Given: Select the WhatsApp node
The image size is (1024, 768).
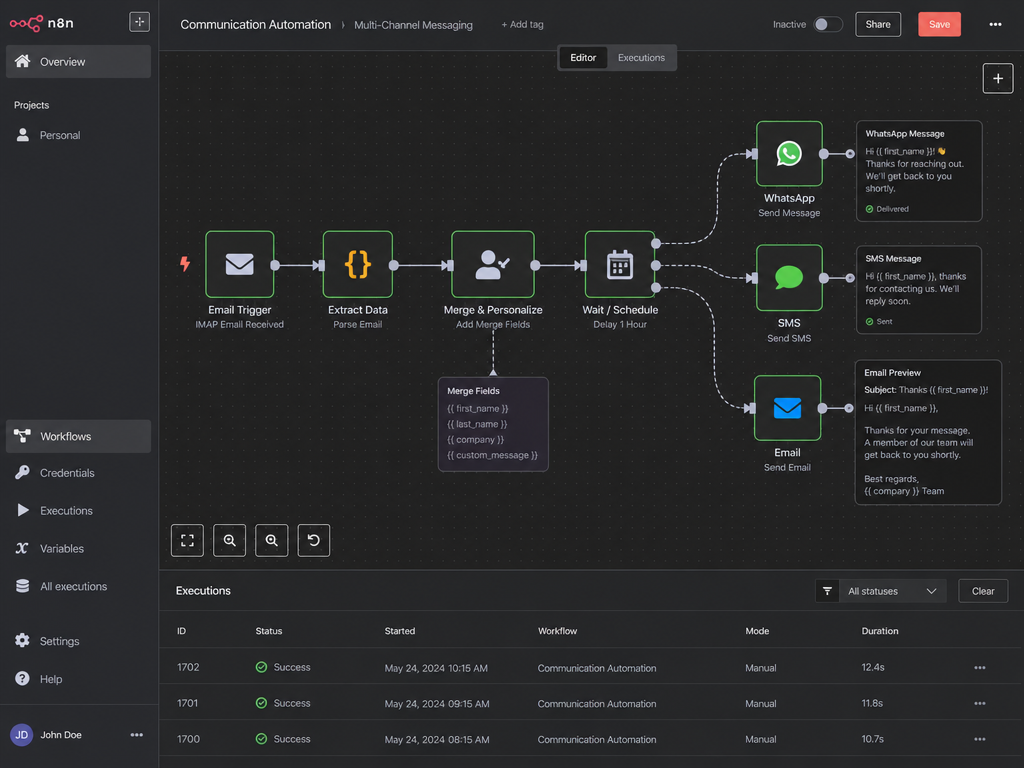Looking at the screenshot, I should 789,153.
